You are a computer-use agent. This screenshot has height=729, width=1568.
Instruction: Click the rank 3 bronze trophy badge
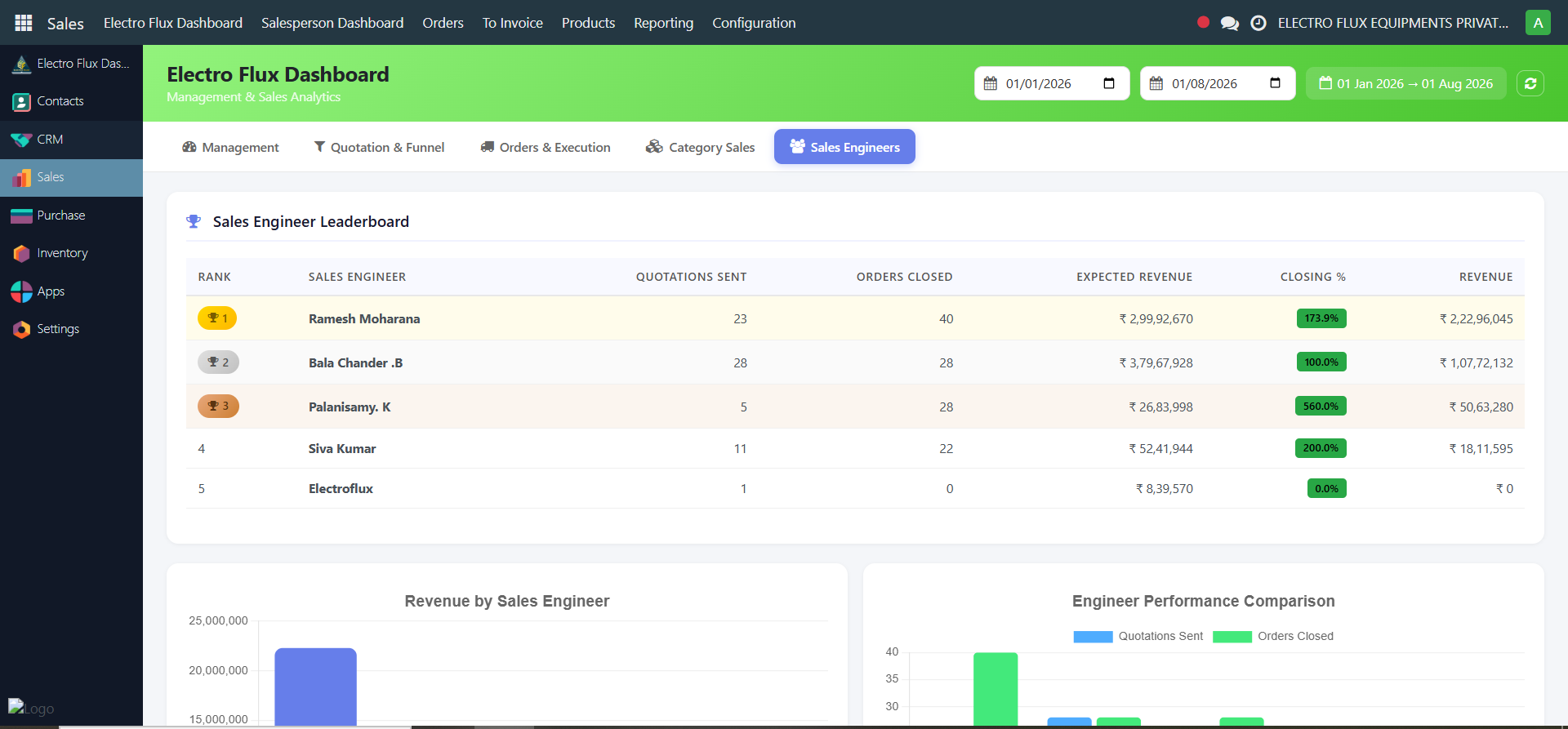(218, 407)
